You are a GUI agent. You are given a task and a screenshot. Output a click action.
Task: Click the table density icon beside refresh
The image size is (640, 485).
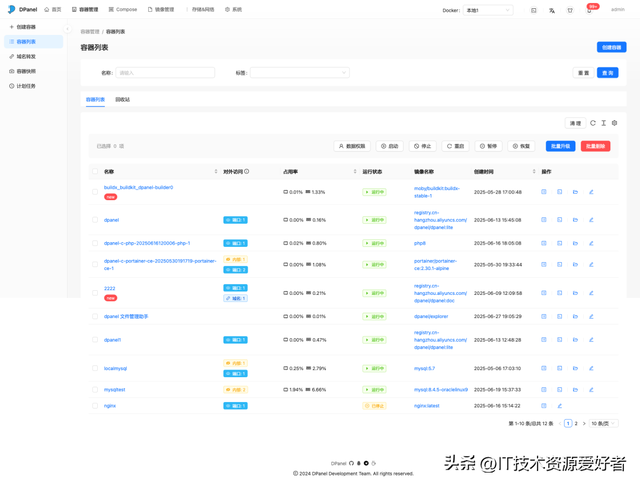coord(604,123)
